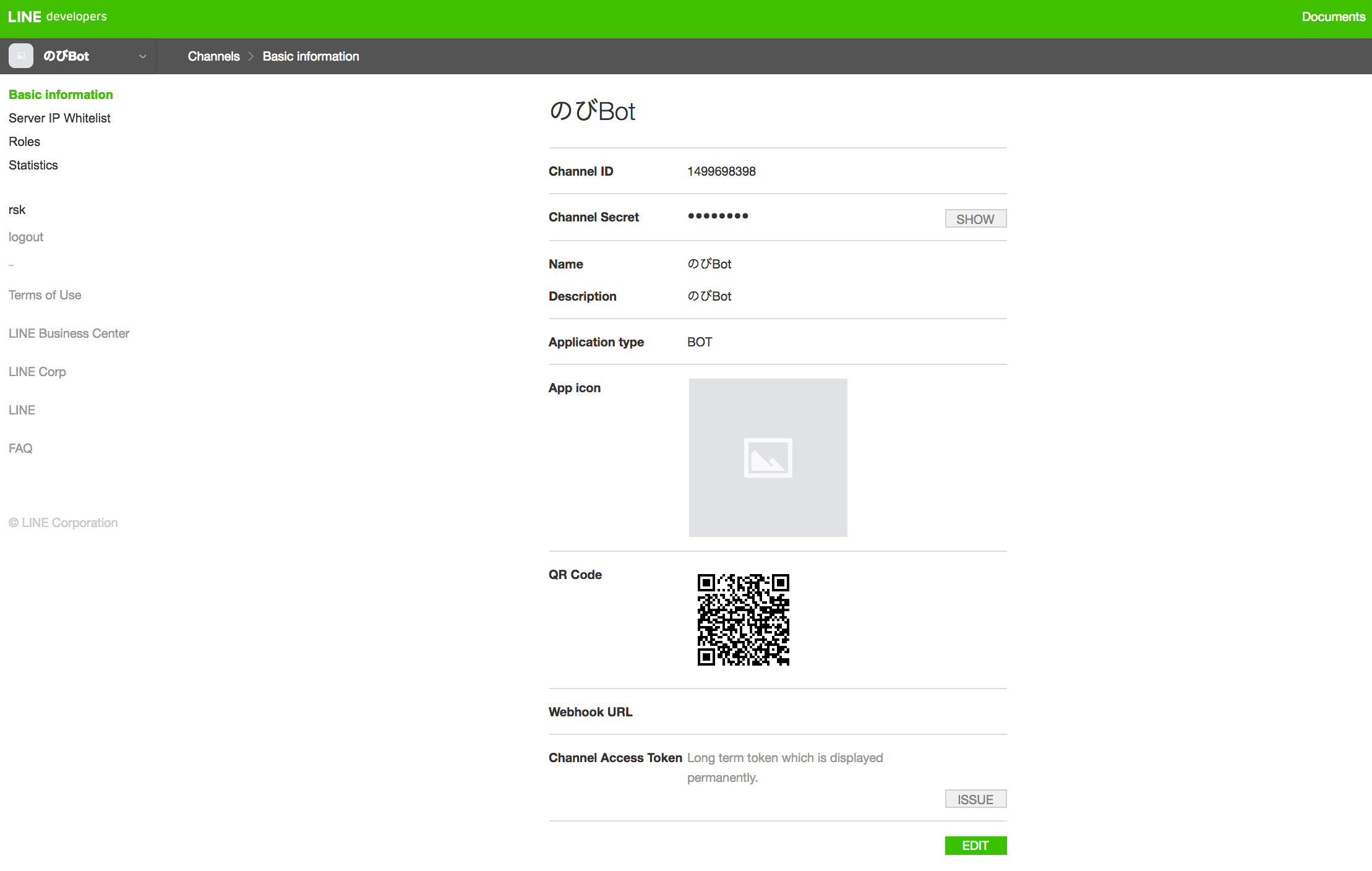Open the LINE Corp link
The image size is (1372, 871).
(x=37, y=372)
